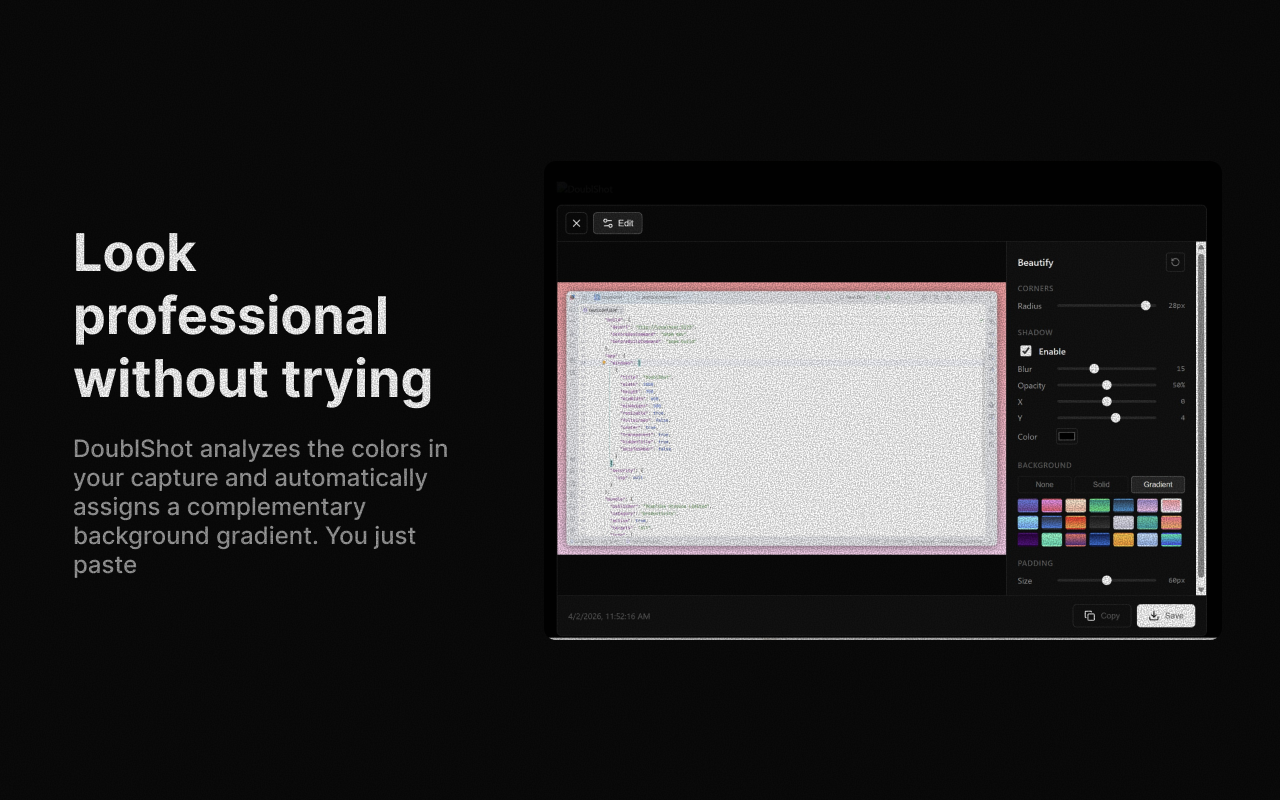Click the scrollbar down arrow in the Beautify panel

[1201, 590]
